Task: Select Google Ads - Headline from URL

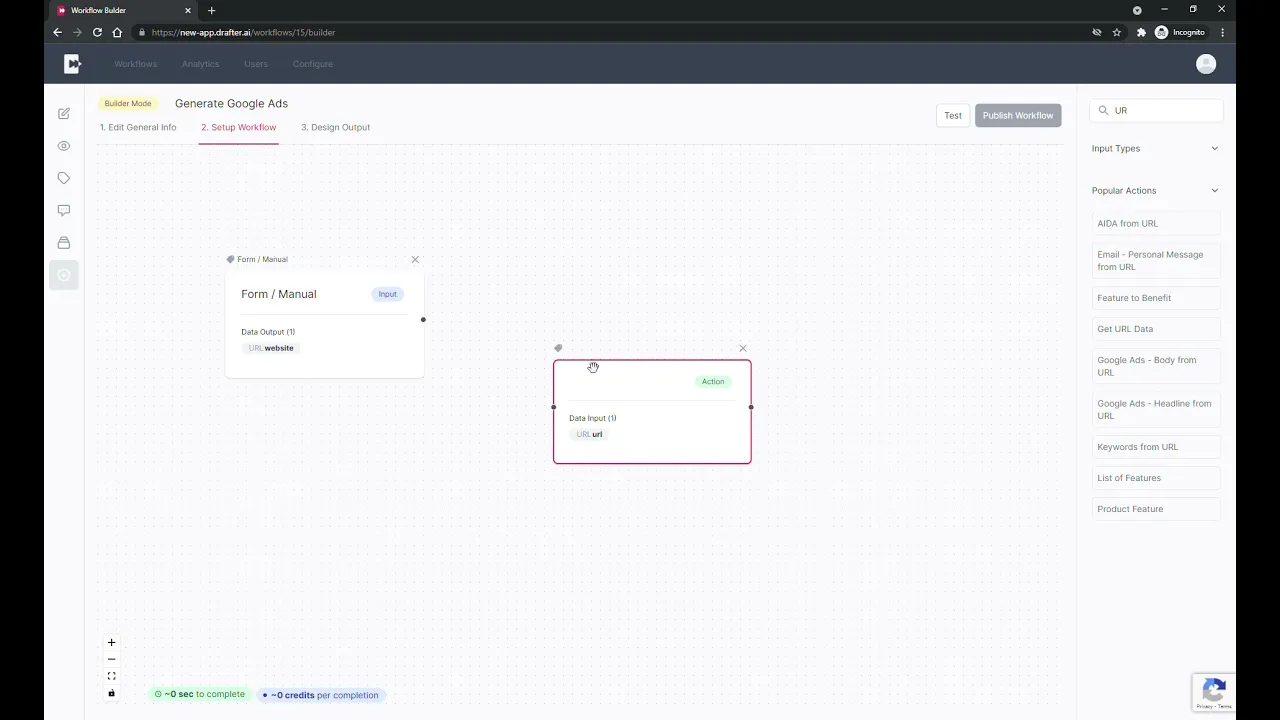Action: click(x=1157, y=410)
